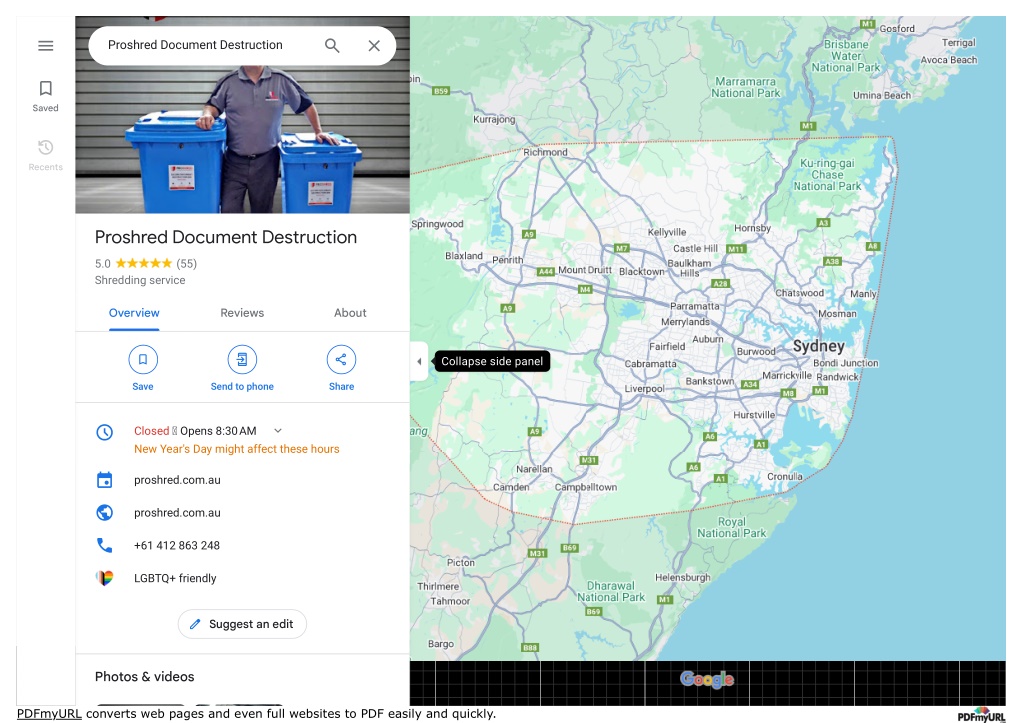Click Blacktown label on map
The image size is (1023, 723).
click(x=641, y=271)
